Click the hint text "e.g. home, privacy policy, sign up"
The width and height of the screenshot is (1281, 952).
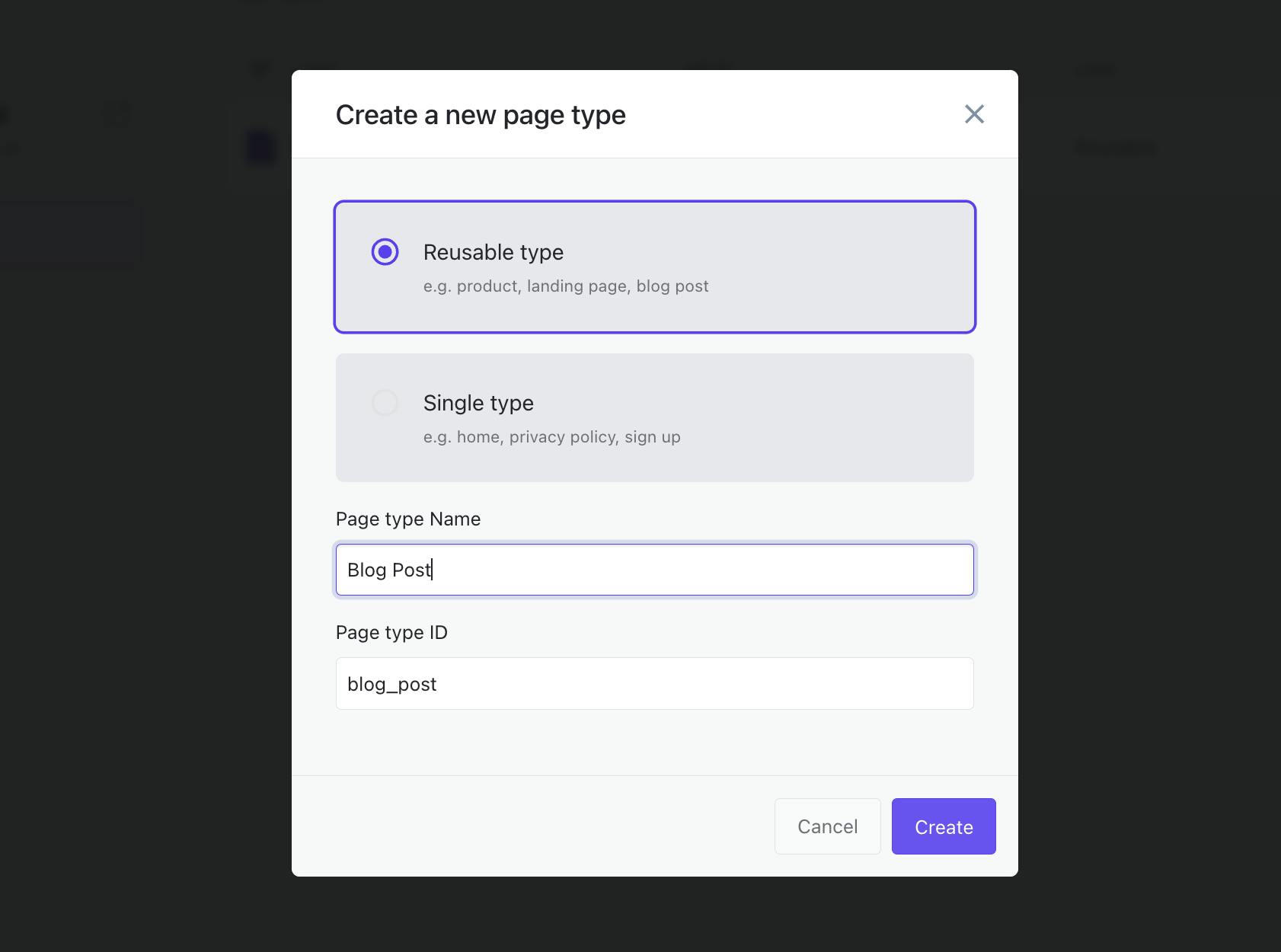(x=552, y=437)
